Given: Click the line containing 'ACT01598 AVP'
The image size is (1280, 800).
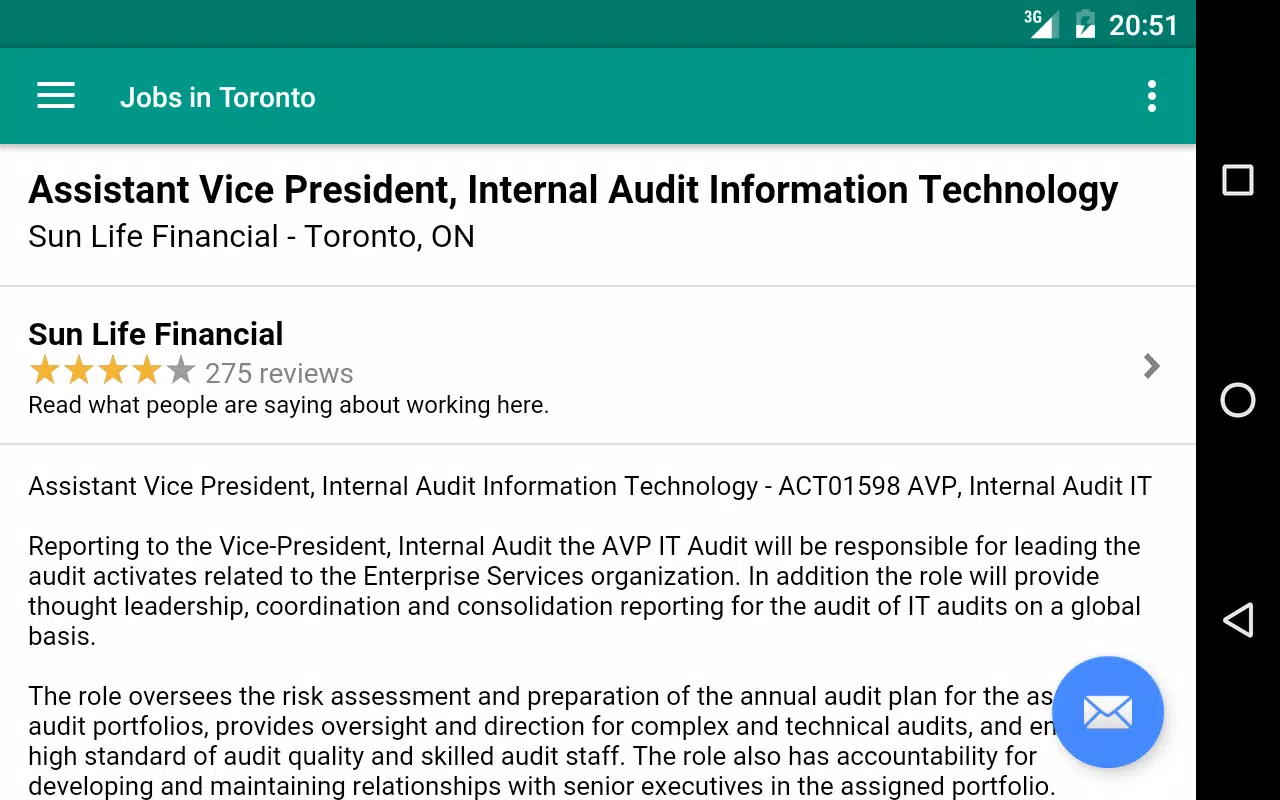Looking at the screenshot, I should pos(590,486).
